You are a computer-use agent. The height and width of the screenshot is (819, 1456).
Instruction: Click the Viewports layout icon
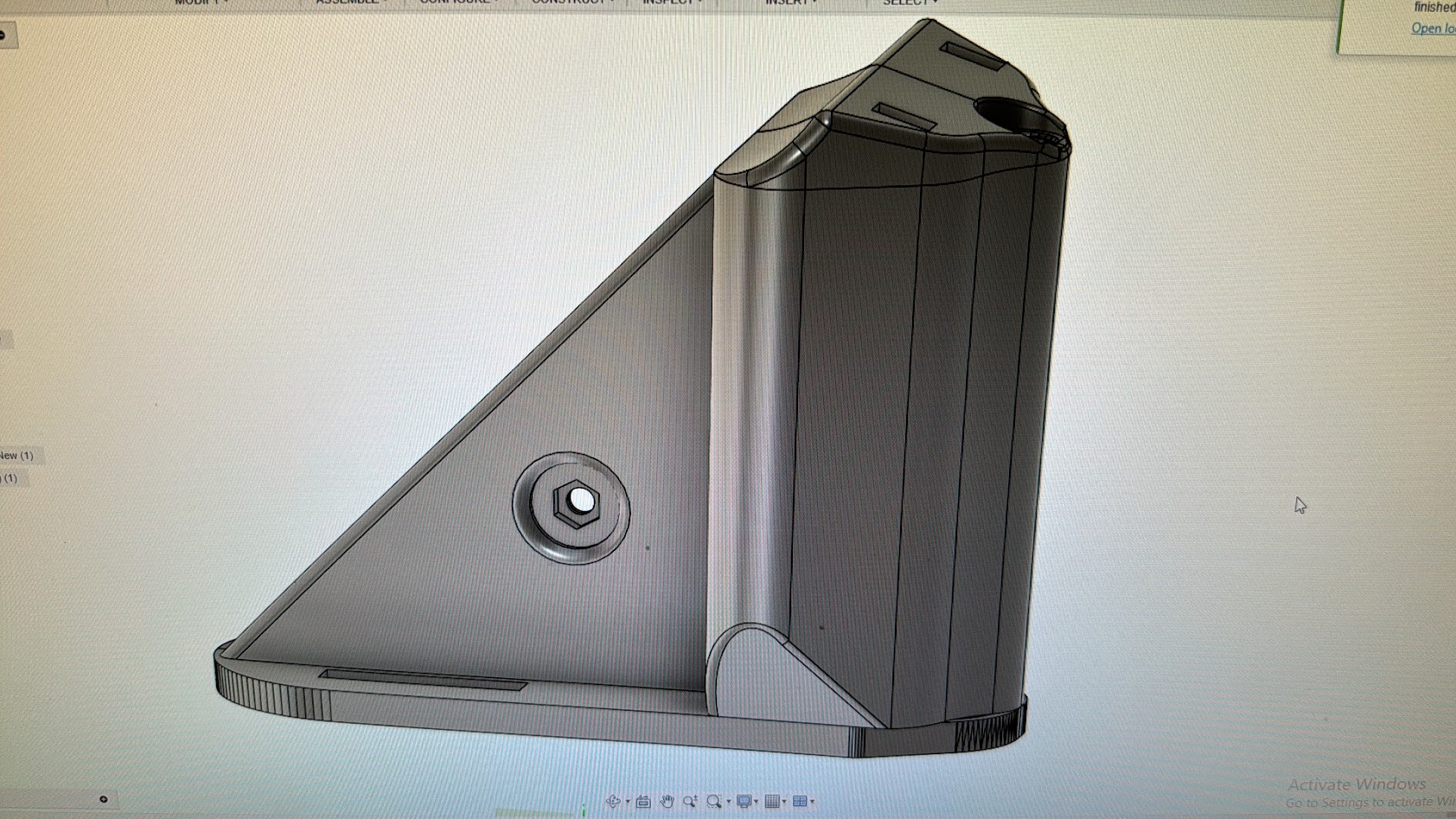(x=800, y=802)
